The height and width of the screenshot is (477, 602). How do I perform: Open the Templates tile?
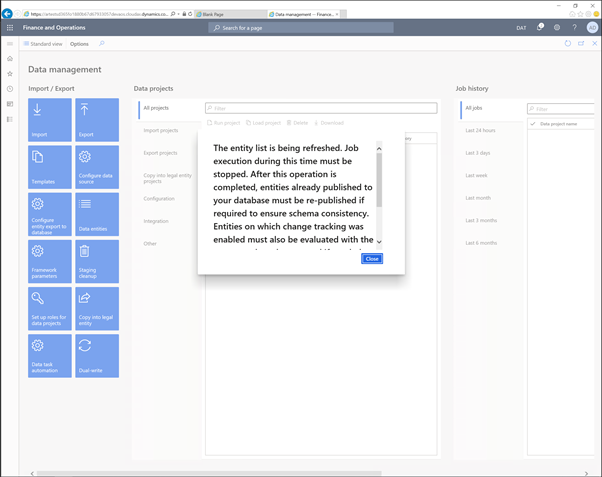[x=50, y=167]
